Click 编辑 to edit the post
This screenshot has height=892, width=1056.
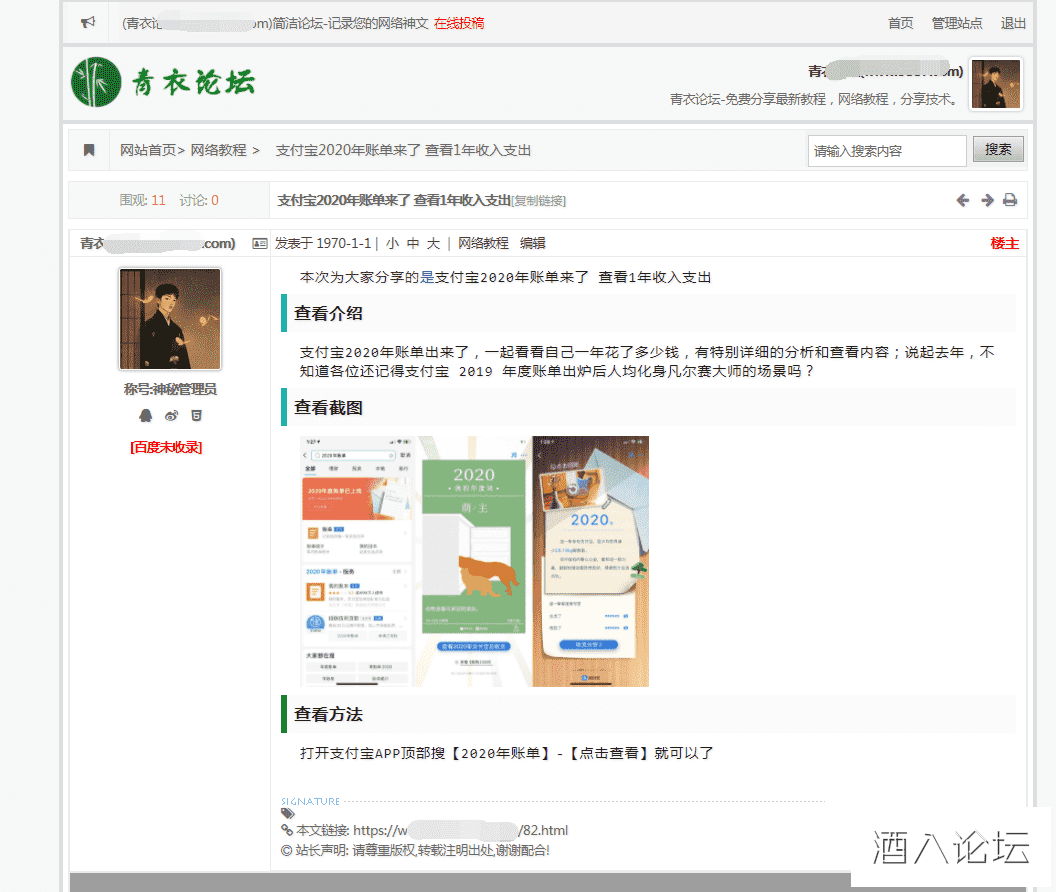[532, 243]
